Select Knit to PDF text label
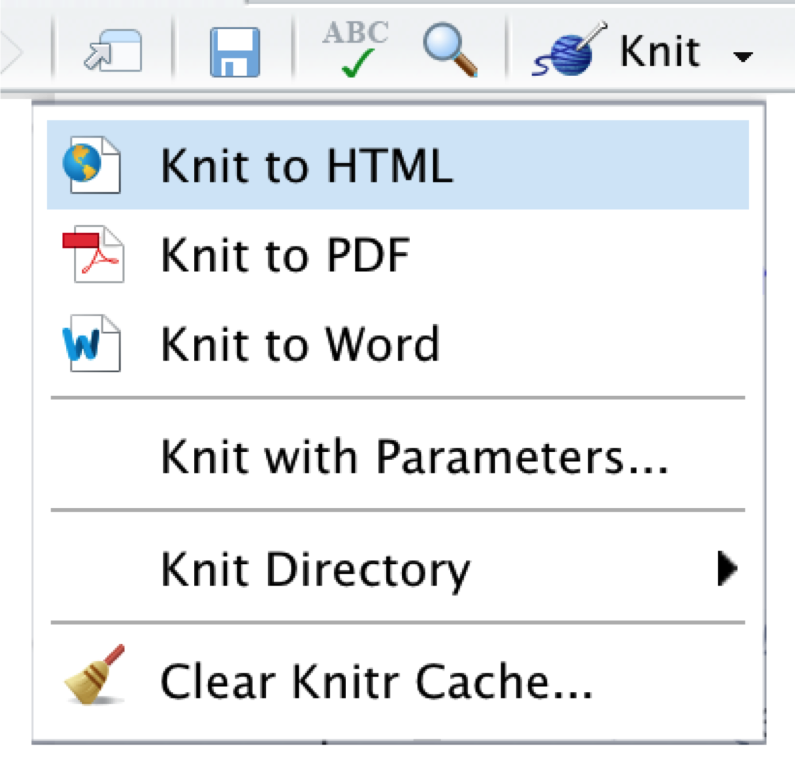This screenshot has width=795, height=768. [x=285, y=257]
